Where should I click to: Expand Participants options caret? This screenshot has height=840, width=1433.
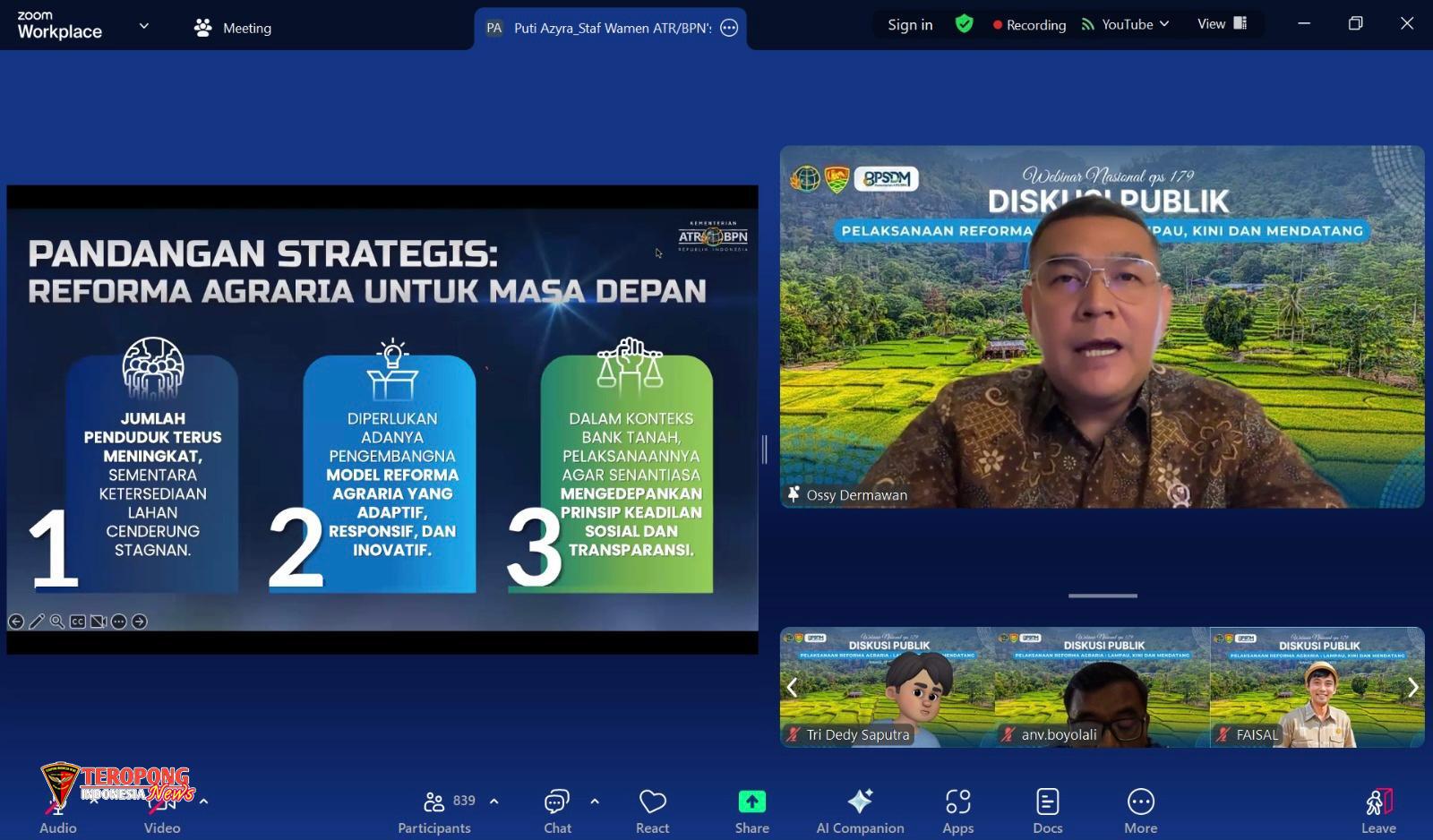tap(493, 801)
